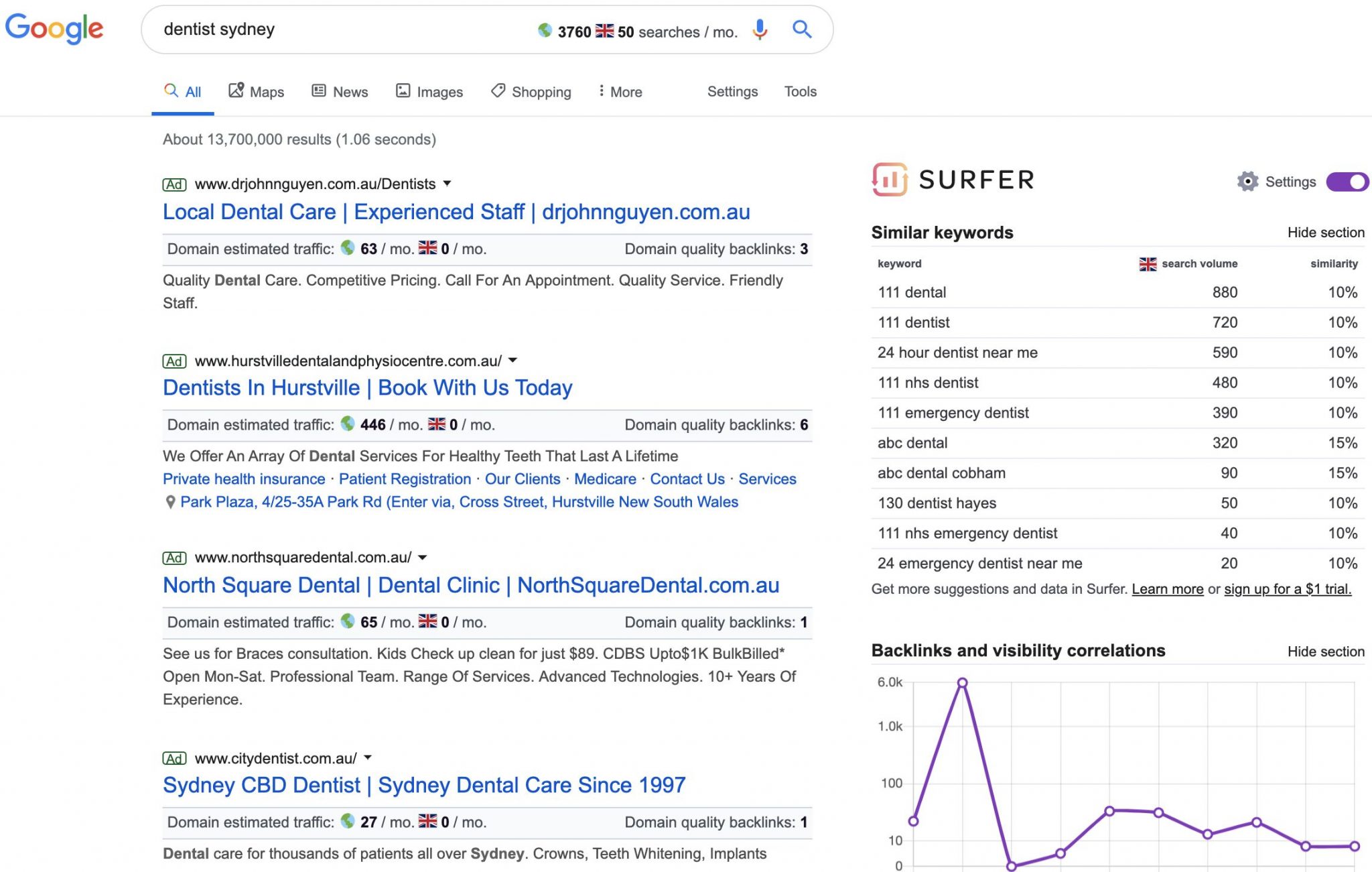Switch to News via the news icon
This screenshot has width=1372, height=872.
click(320, 90)
